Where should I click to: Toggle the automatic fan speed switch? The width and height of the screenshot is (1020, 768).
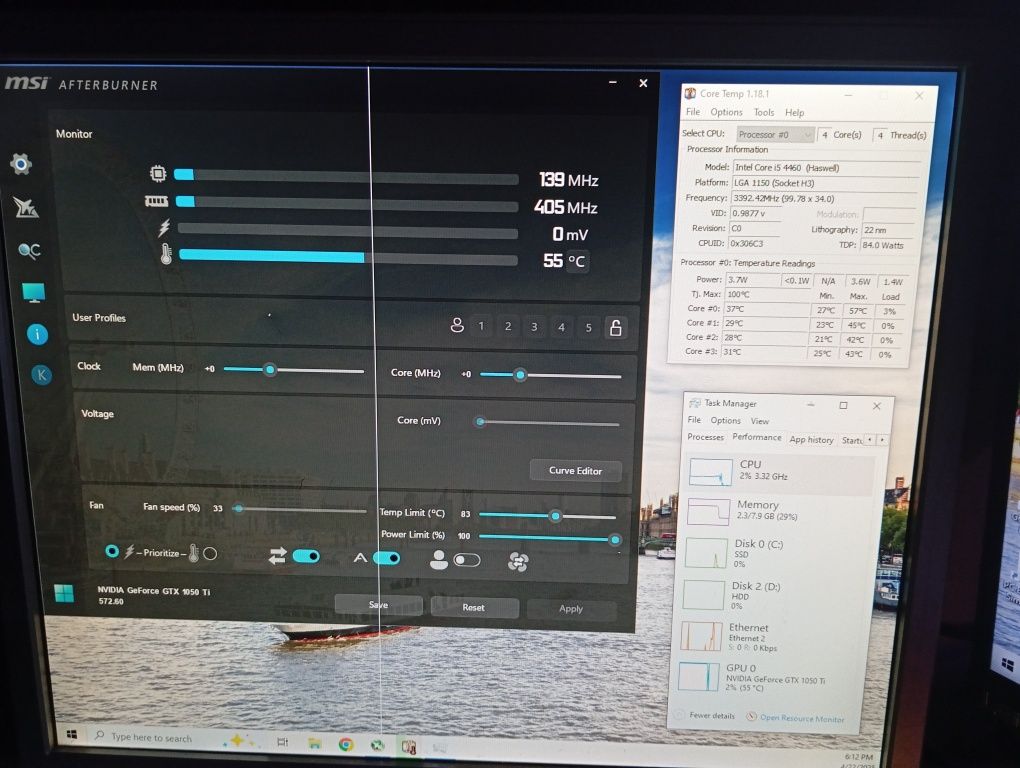tap(386, 558)
